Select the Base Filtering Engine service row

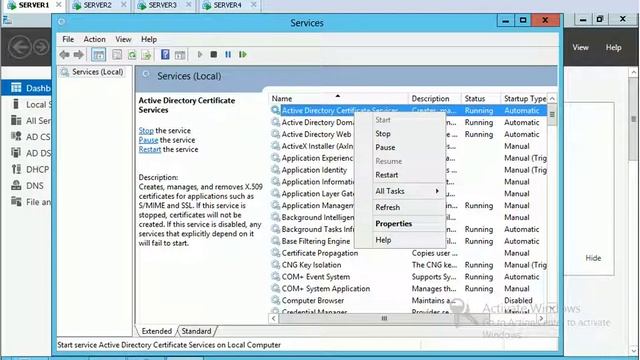click(x=408, y=241)
